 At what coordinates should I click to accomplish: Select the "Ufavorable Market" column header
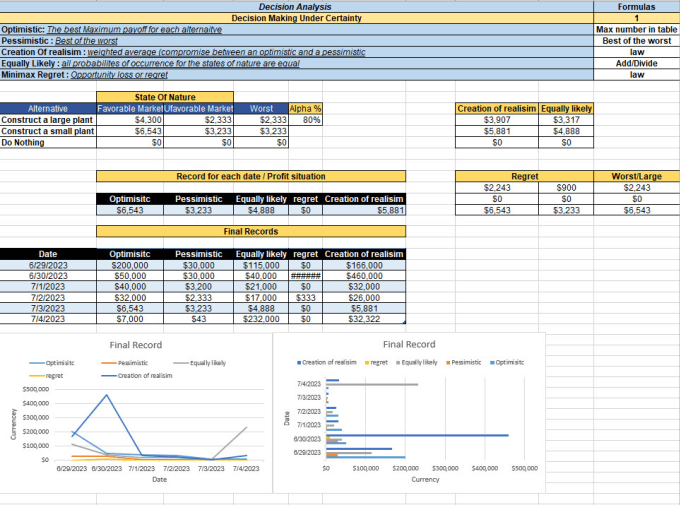198,108
